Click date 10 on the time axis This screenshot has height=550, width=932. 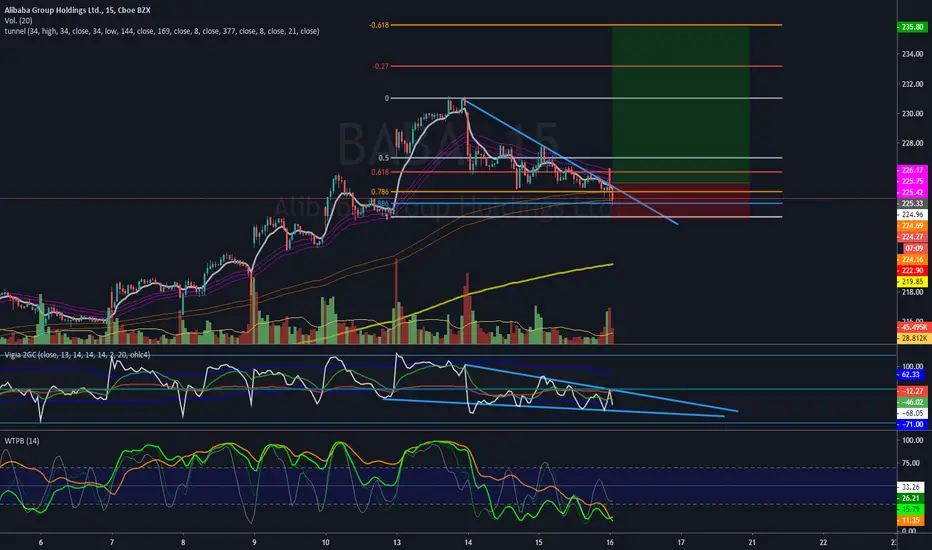325,542
